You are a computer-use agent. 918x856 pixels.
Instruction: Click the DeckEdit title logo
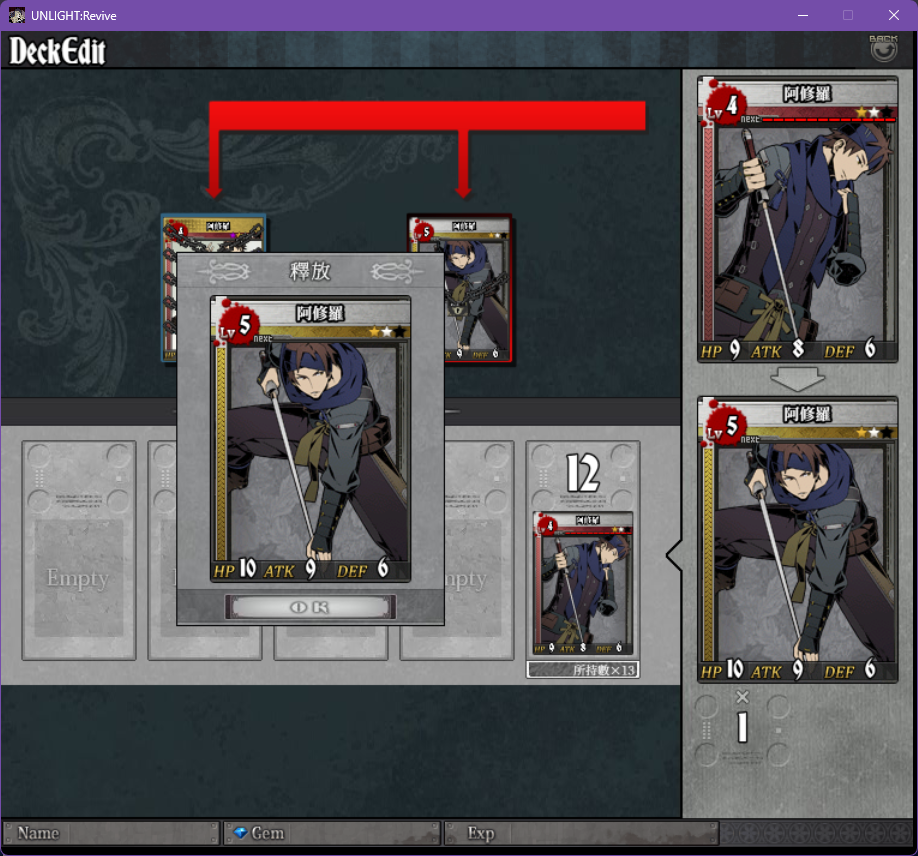(57, 50)
